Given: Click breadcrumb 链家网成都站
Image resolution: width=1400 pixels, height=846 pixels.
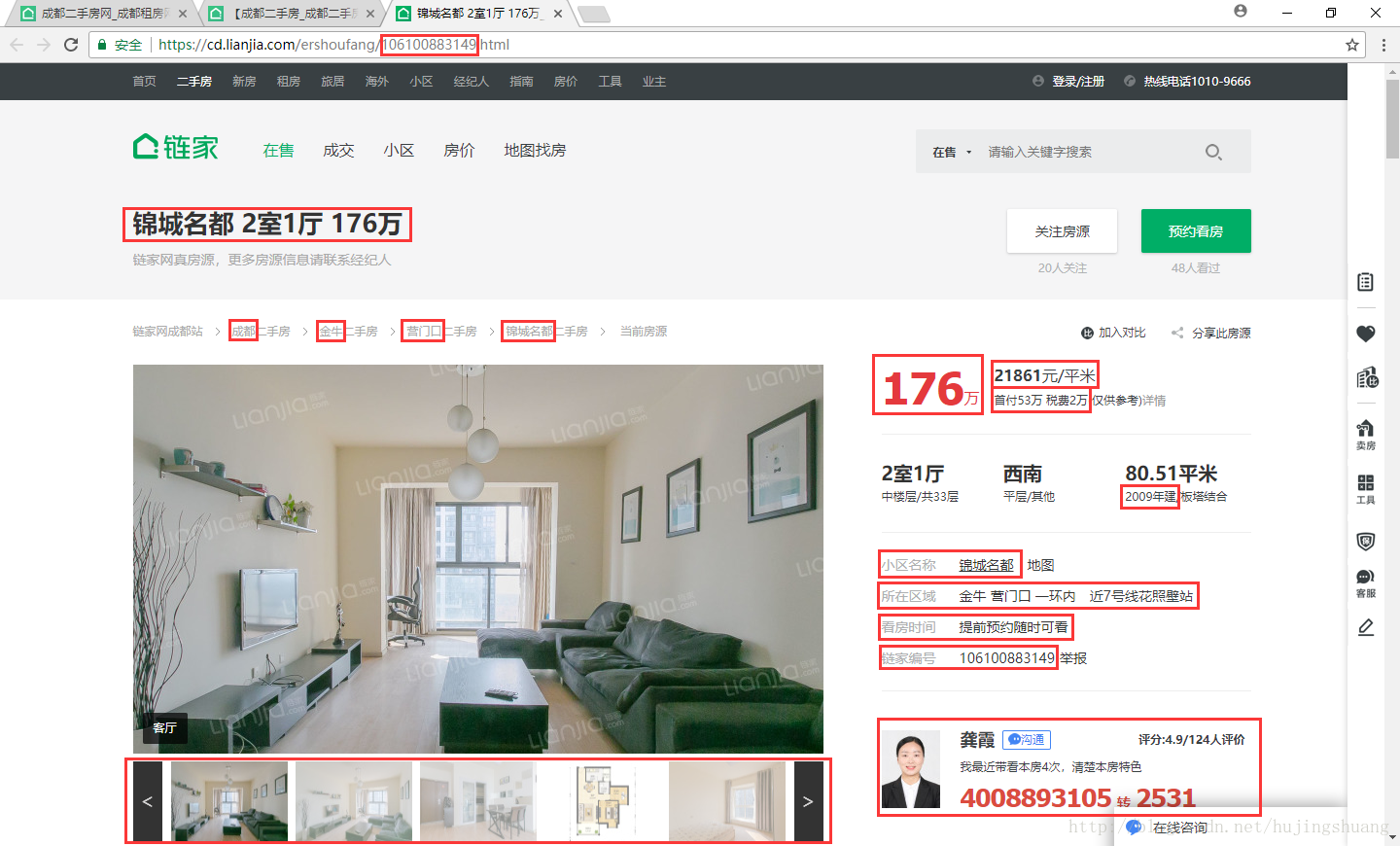Looking at the screenshot, I should [x=168, y=332].
